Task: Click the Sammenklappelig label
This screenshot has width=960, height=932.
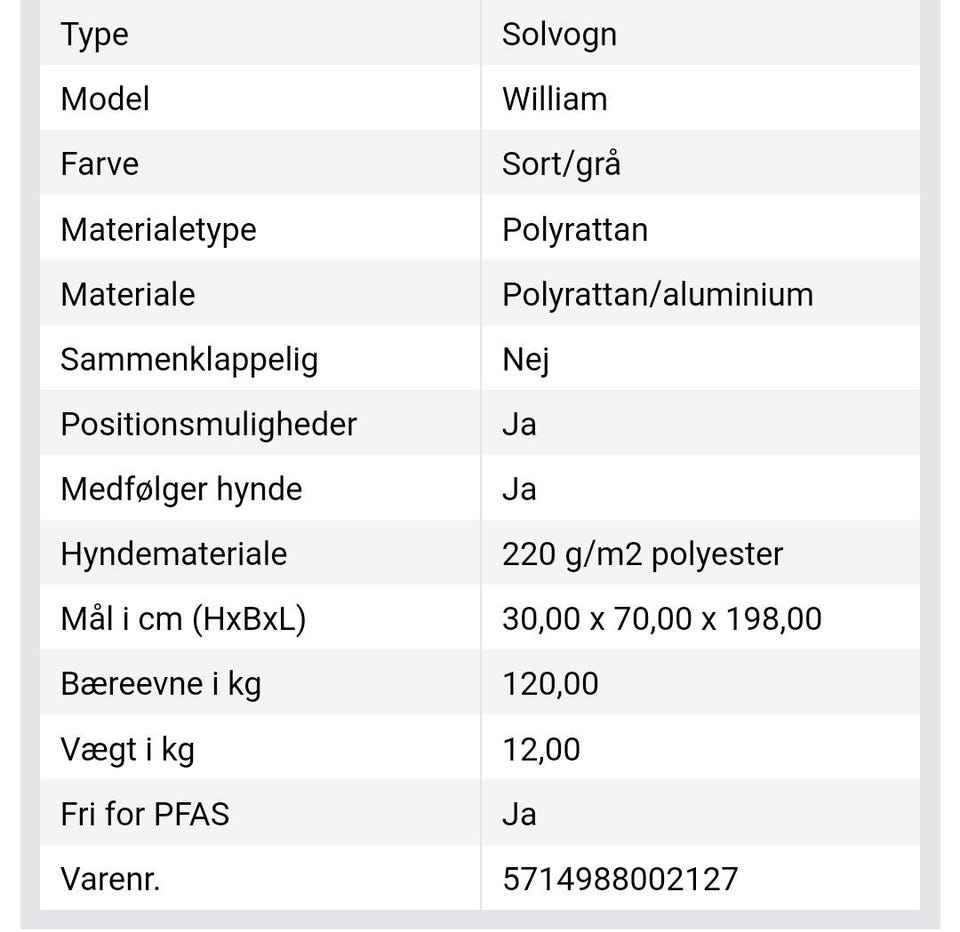Action: tap(189, 359)
